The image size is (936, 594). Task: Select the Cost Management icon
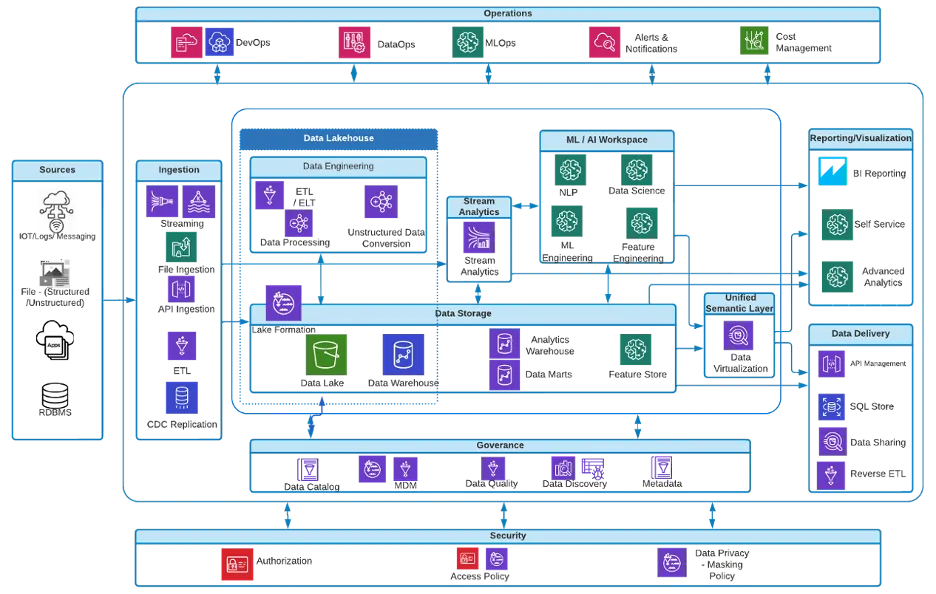754,41
